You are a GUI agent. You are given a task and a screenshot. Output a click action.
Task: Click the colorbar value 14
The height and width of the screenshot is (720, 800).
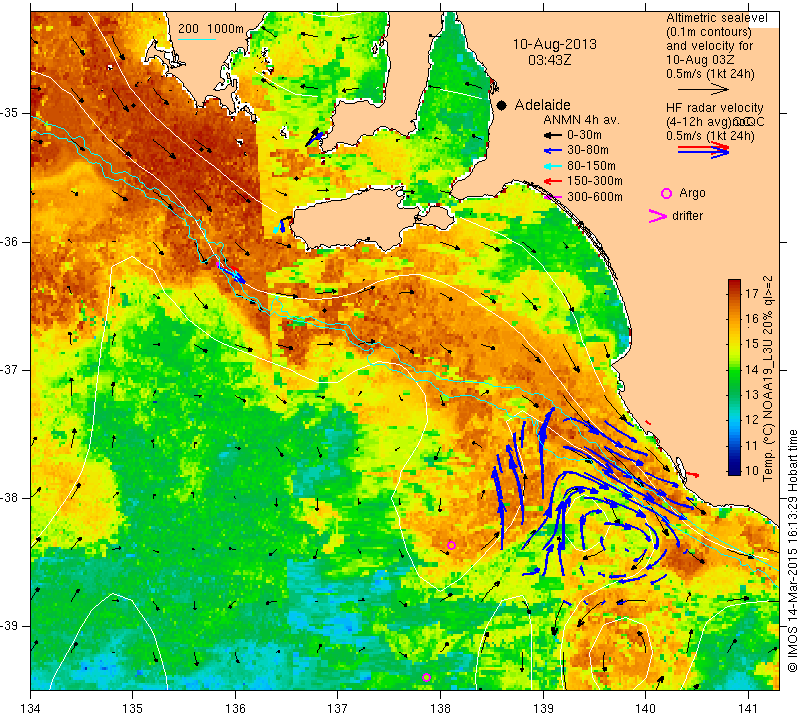click(752, 369)
